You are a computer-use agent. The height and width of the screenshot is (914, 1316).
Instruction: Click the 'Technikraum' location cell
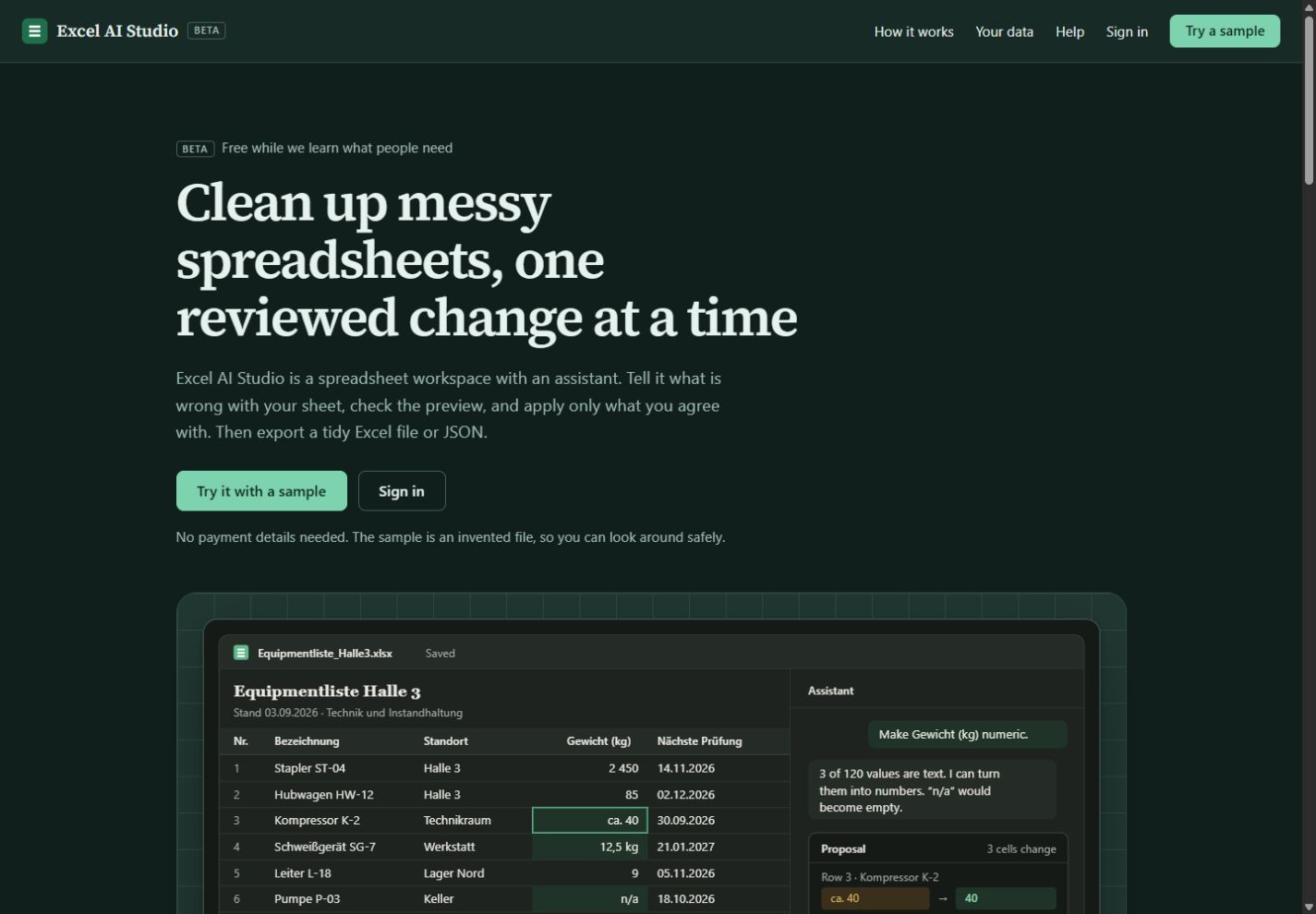coord(457,820)
